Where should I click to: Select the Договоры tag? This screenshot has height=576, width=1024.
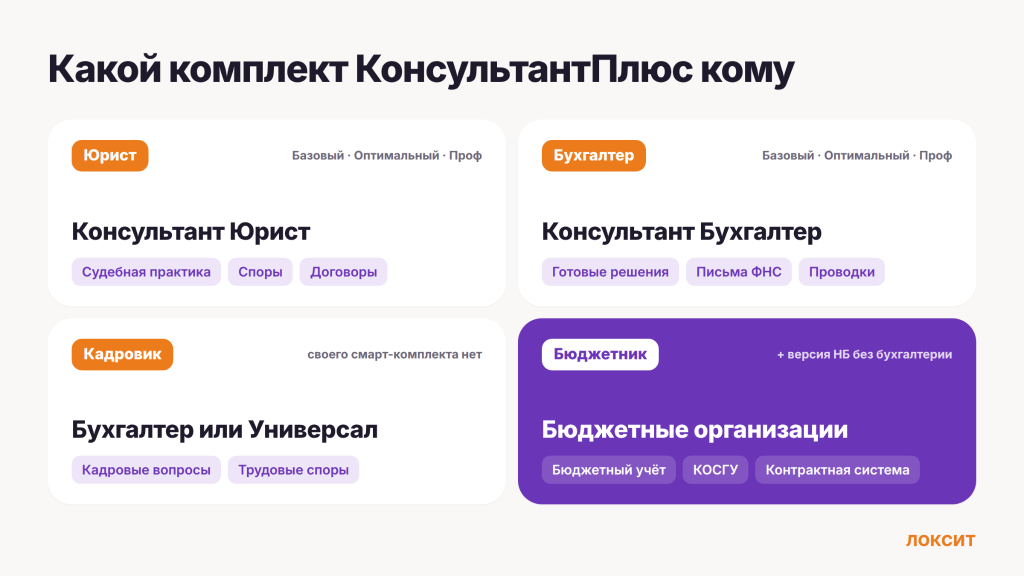pyautogui.click(x=344, y=272)
